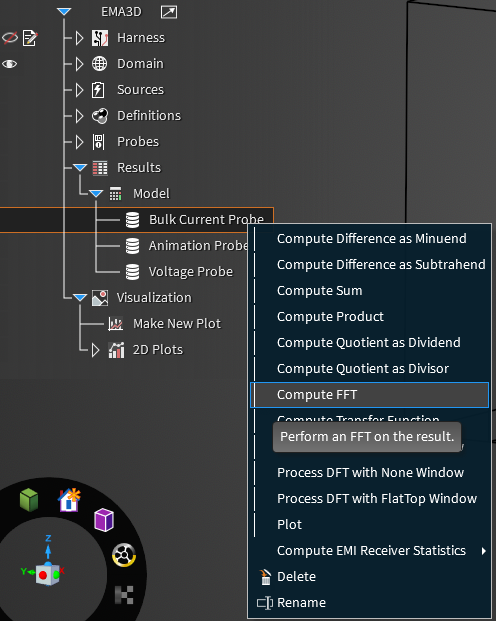Click the Definitions spheres icon
Screen dimensions: 496x621
point(100,116)
